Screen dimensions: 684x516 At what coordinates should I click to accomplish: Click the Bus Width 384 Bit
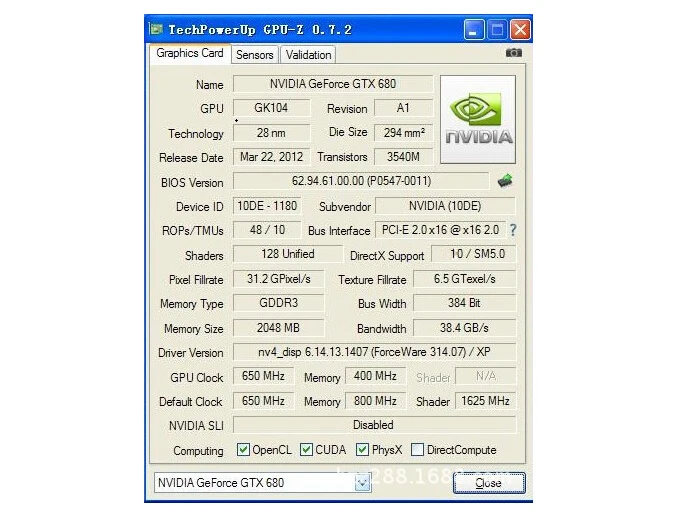click(465, 303)
